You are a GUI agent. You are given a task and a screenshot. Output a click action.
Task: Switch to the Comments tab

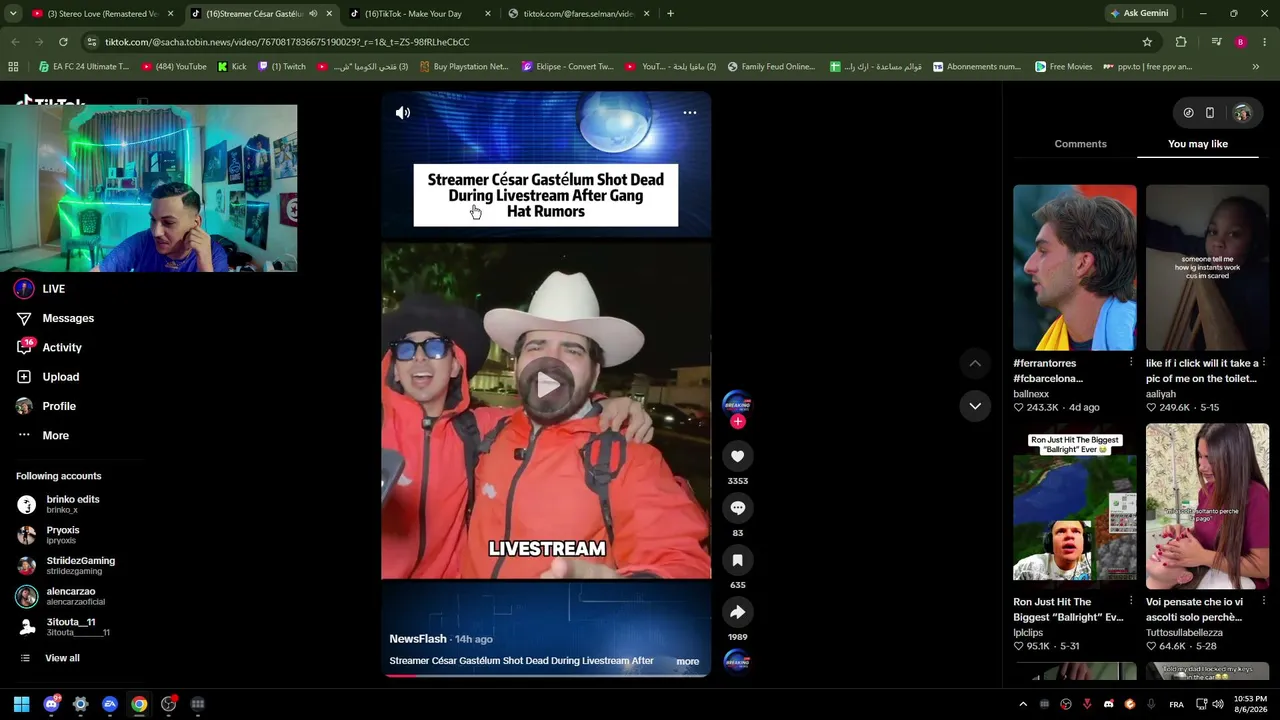(1080, 144)
